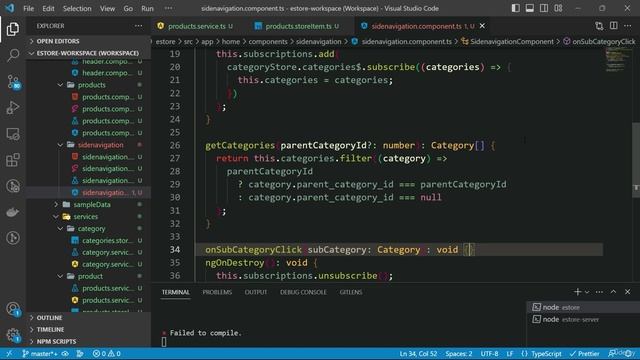The image size is (640, 360).
Task: Open the Extensions view
Action: [x=13, y=160]
